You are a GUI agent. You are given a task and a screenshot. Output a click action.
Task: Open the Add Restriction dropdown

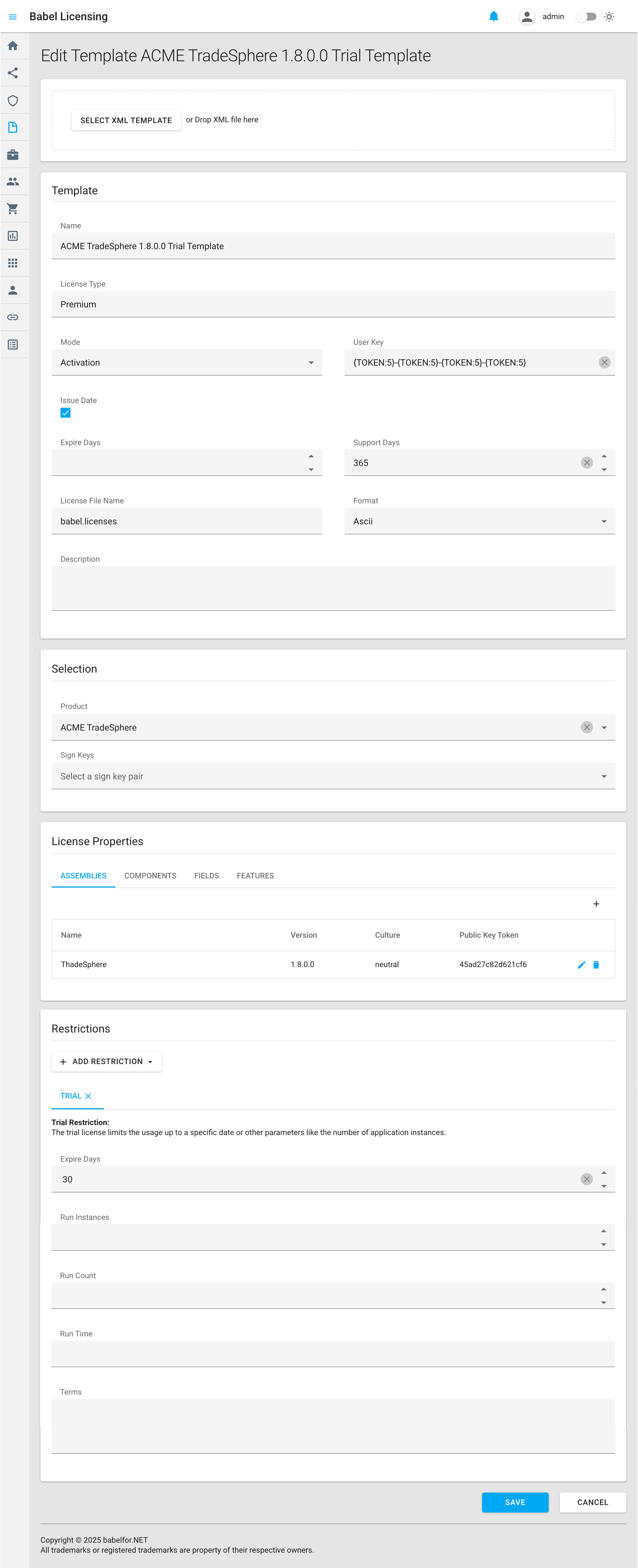point(107,1061)
